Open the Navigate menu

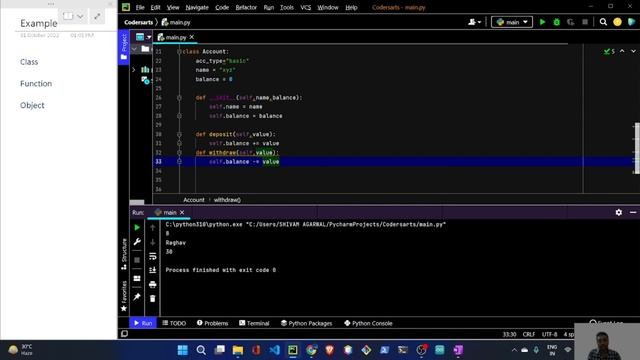point(197,7)
